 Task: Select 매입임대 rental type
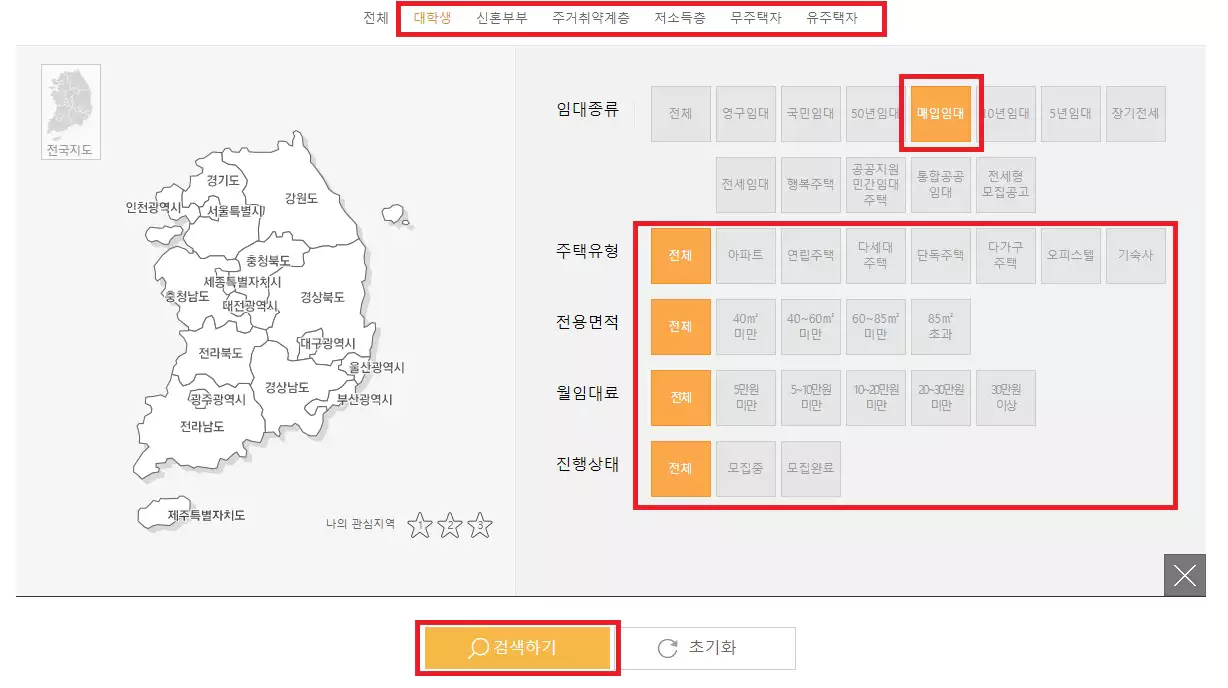click(940, 113)
